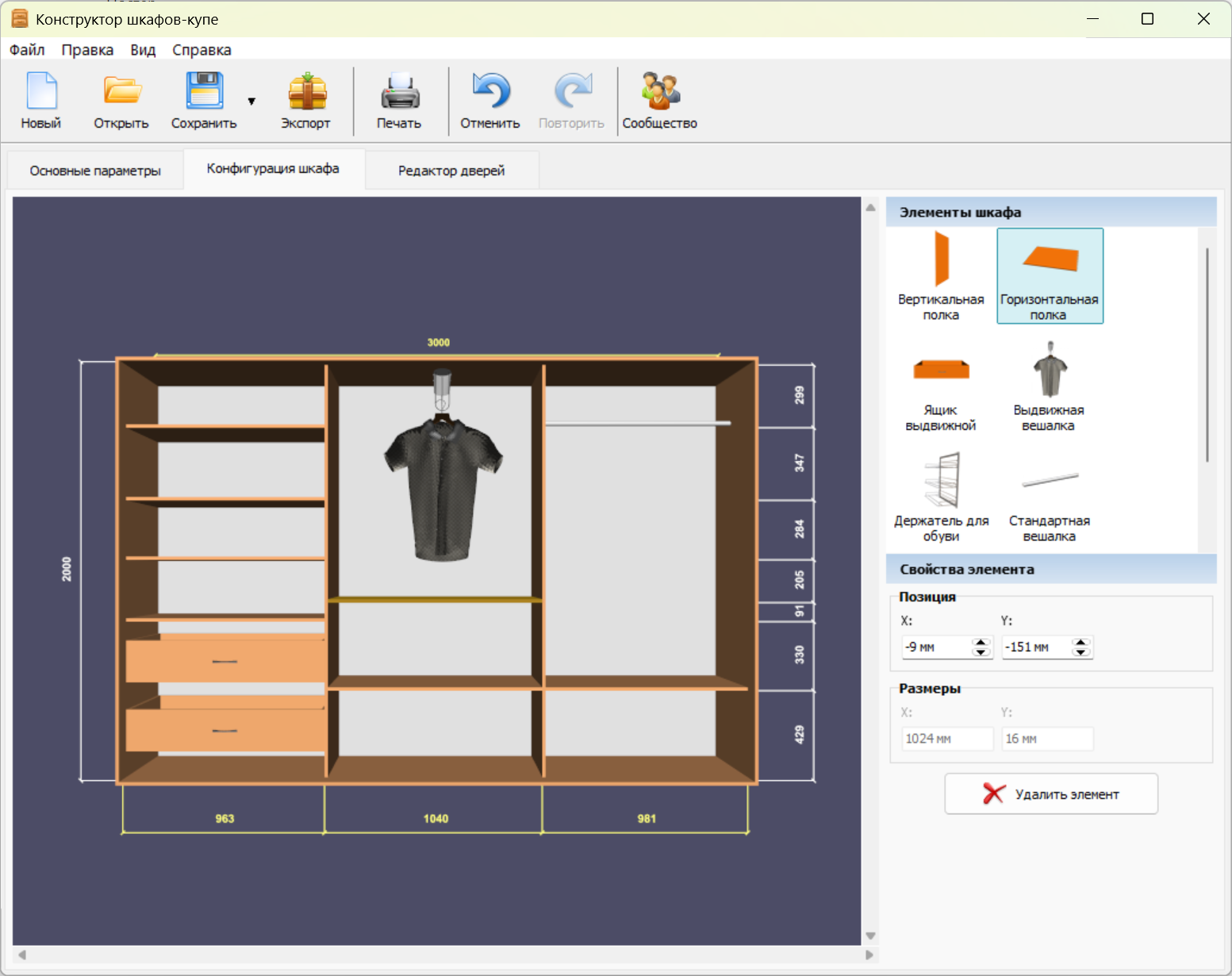Select the Вертикальная полка element

pos(941,275)
